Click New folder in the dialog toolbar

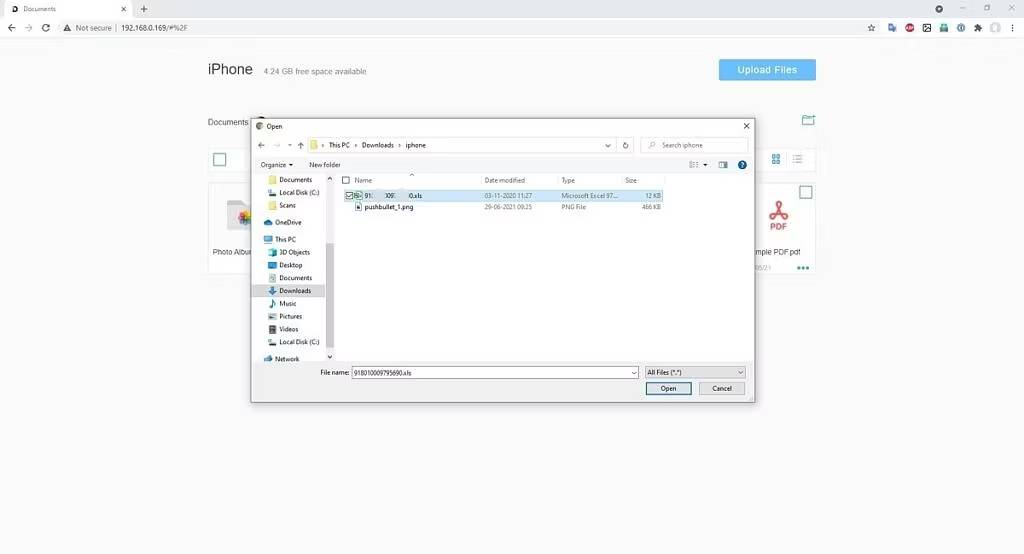pyautogui.click(x=325, y=165)
